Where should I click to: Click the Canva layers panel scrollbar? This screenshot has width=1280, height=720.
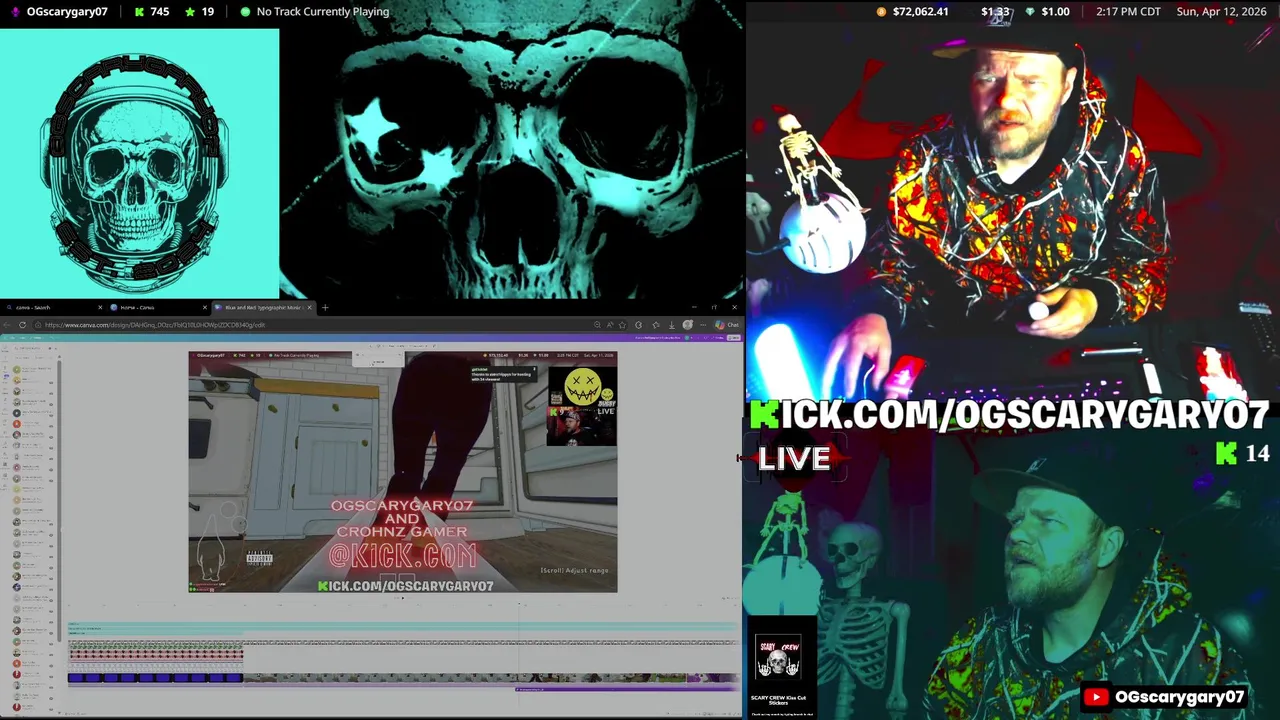(59, 500)
